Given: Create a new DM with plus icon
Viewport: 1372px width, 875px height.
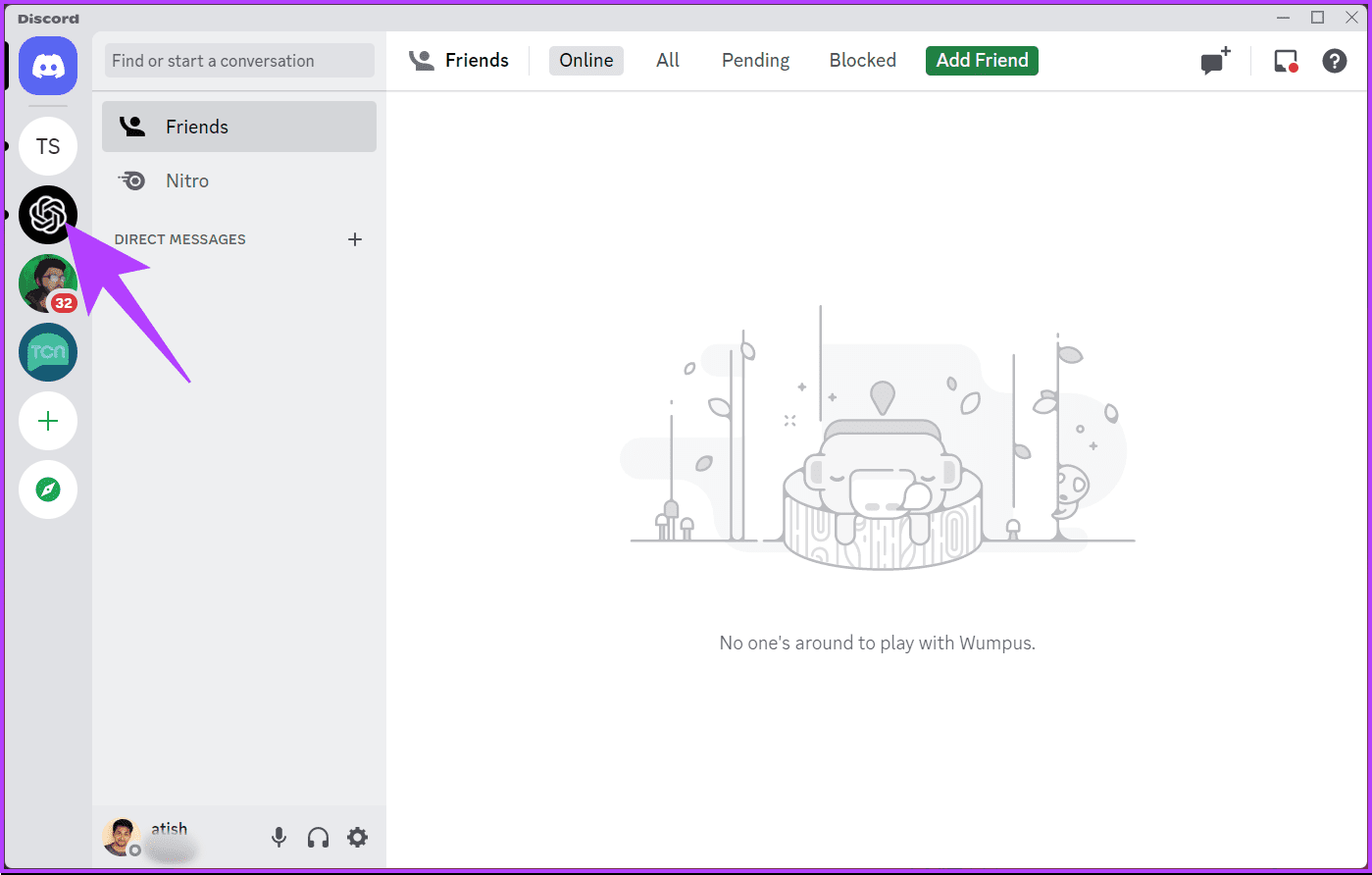Looking at the screenshot, I should (355, 239).
